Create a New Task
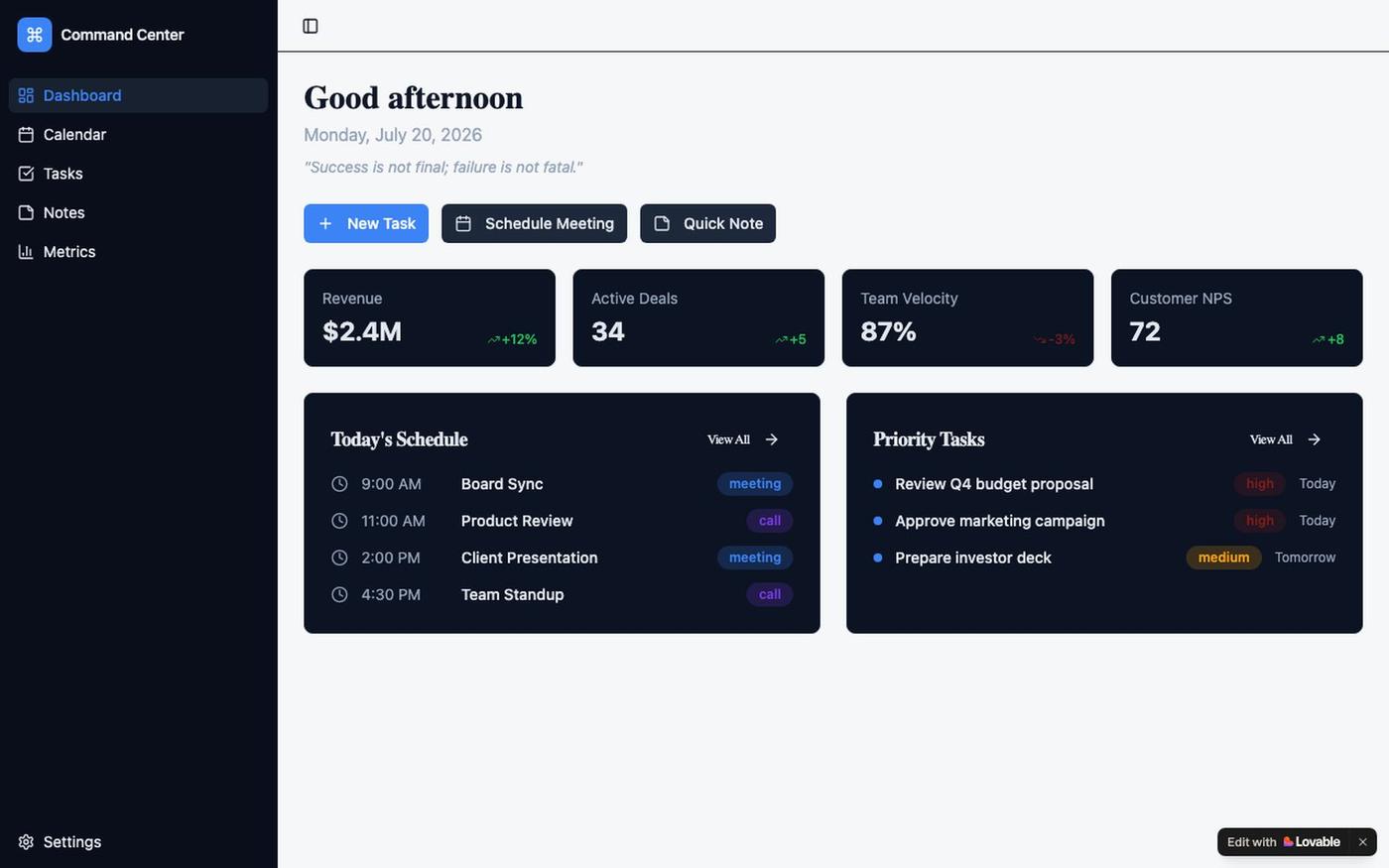Screen dimensions: 1389x868 [366, 223]
